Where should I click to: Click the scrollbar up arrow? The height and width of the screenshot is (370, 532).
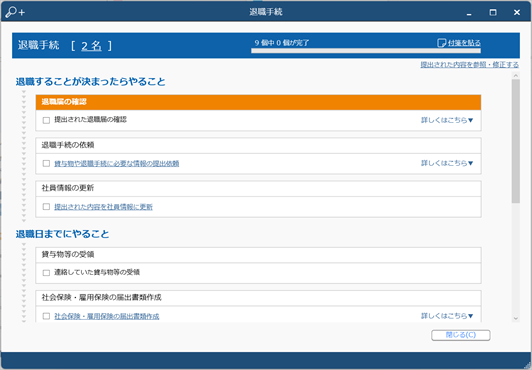pyautogui.click(x=516, y=76)
